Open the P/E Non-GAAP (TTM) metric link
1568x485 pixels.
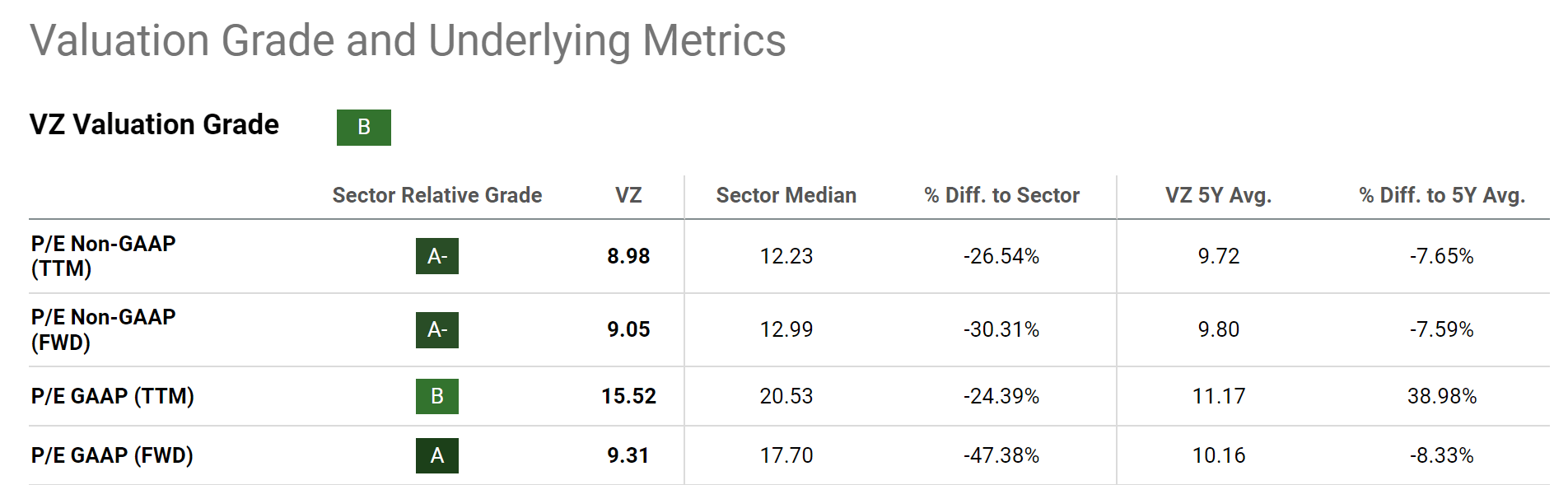point(103,256)
